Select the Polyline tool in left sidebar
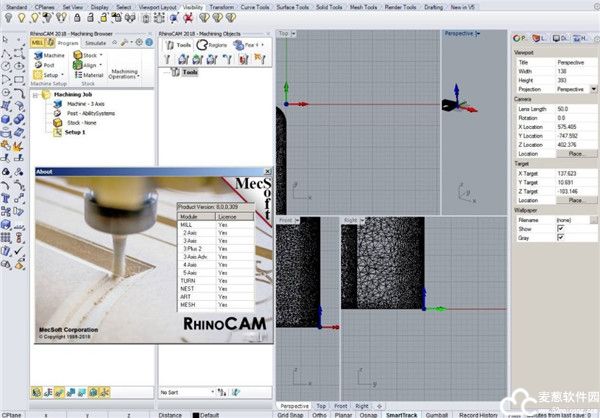The width and height of the screenshot is (600, 418). coord(6,53)
